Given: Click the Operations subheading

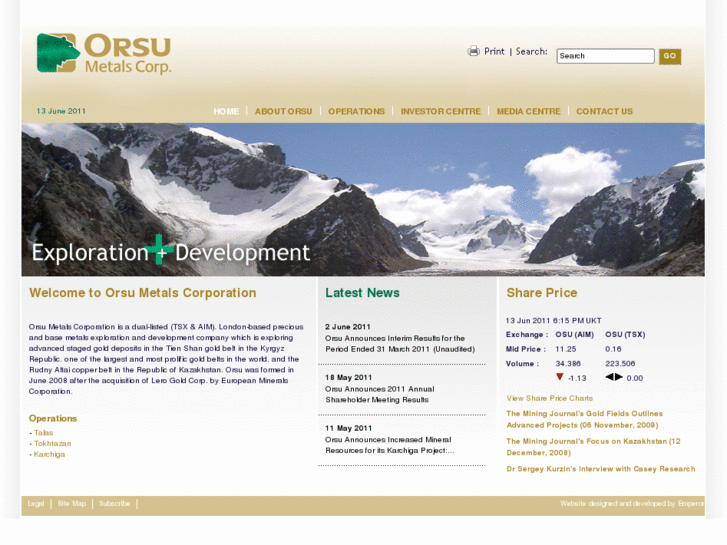Looking at the screenshot, I should click(x=53, y=418).
